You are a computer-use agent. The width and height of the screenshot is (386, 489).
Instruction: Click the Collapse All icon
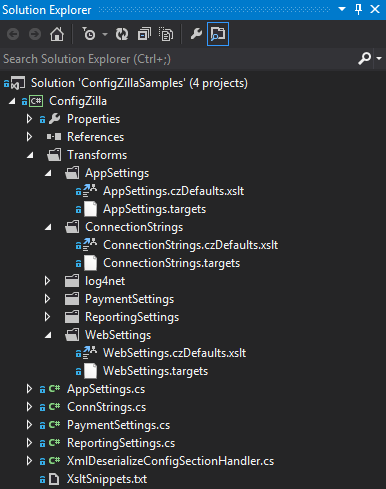[x=144, y=34]
